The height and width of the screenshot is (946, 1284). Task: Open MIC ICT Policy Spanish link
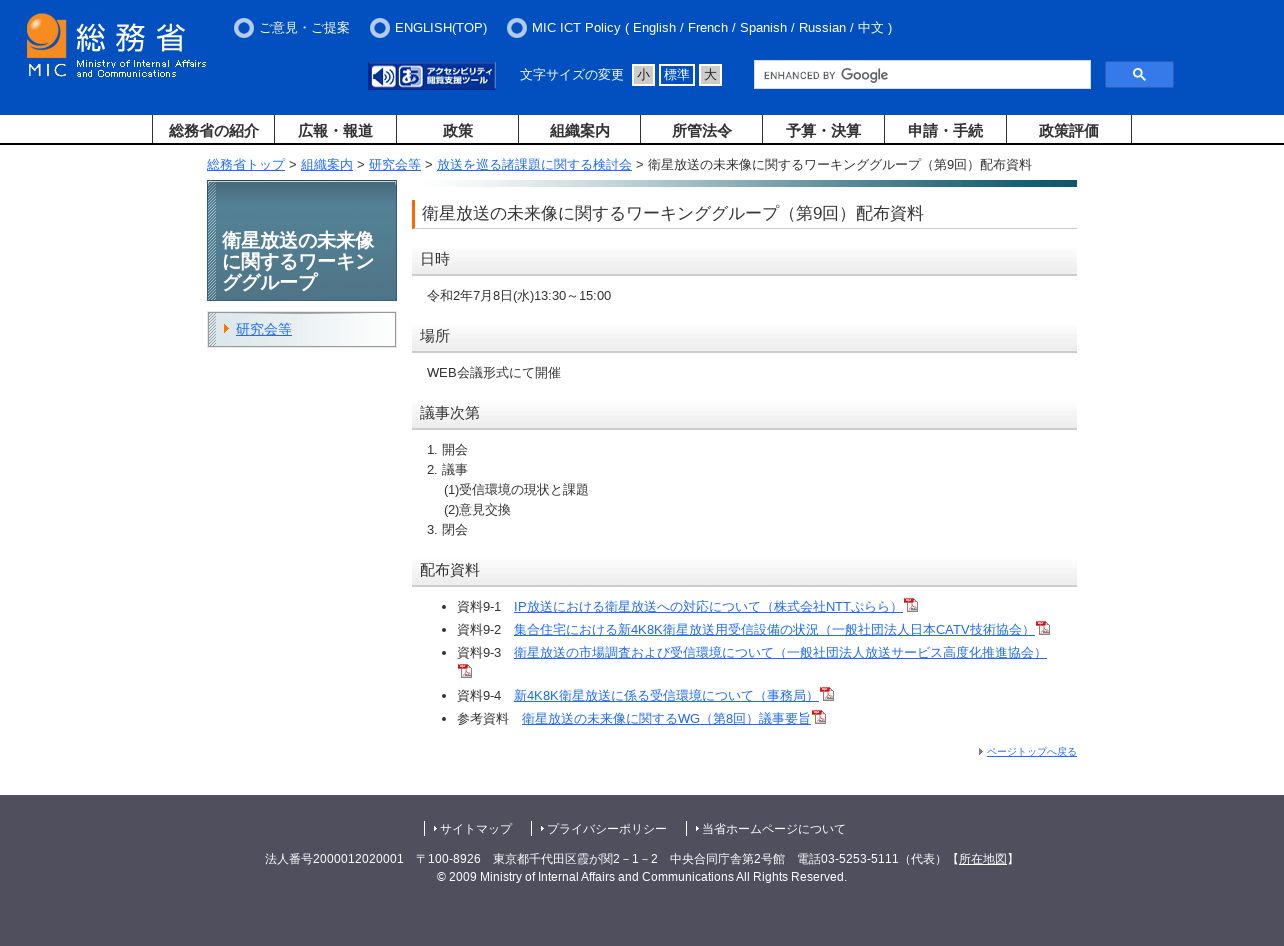[764, 28]
